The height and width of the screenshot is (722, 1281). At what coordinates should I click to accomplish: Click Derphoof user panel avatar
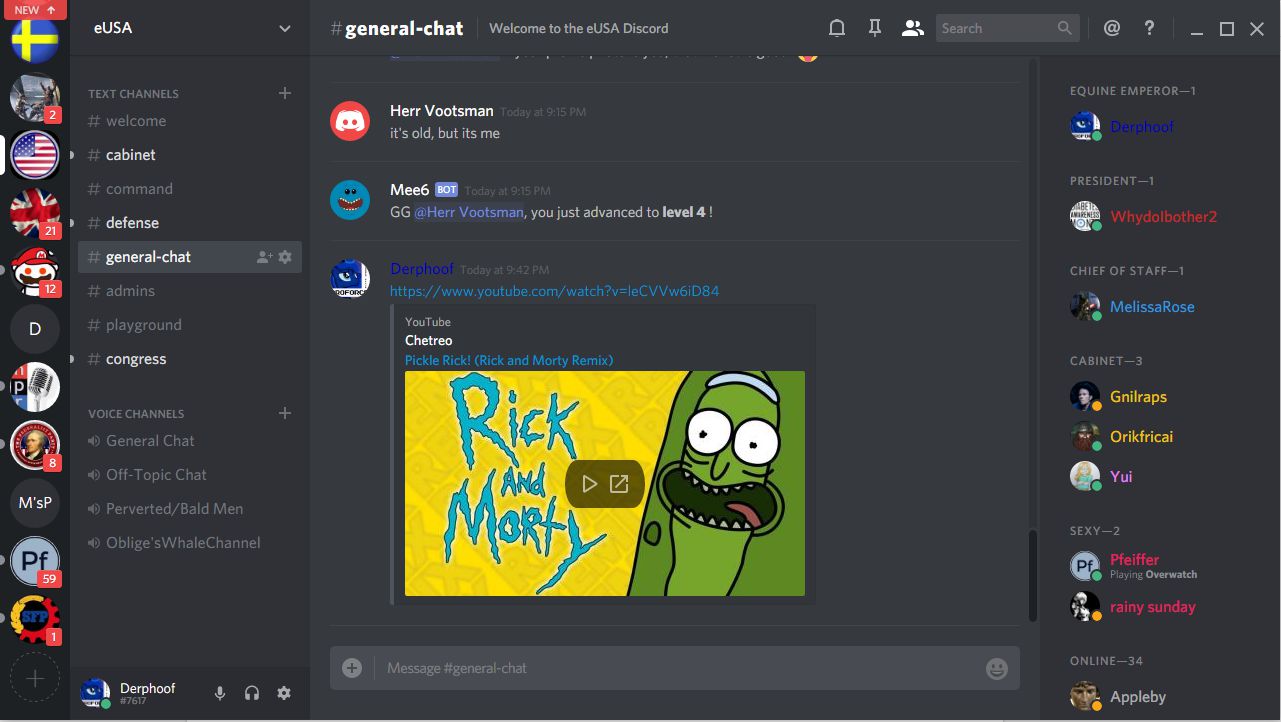pos(95,693)
